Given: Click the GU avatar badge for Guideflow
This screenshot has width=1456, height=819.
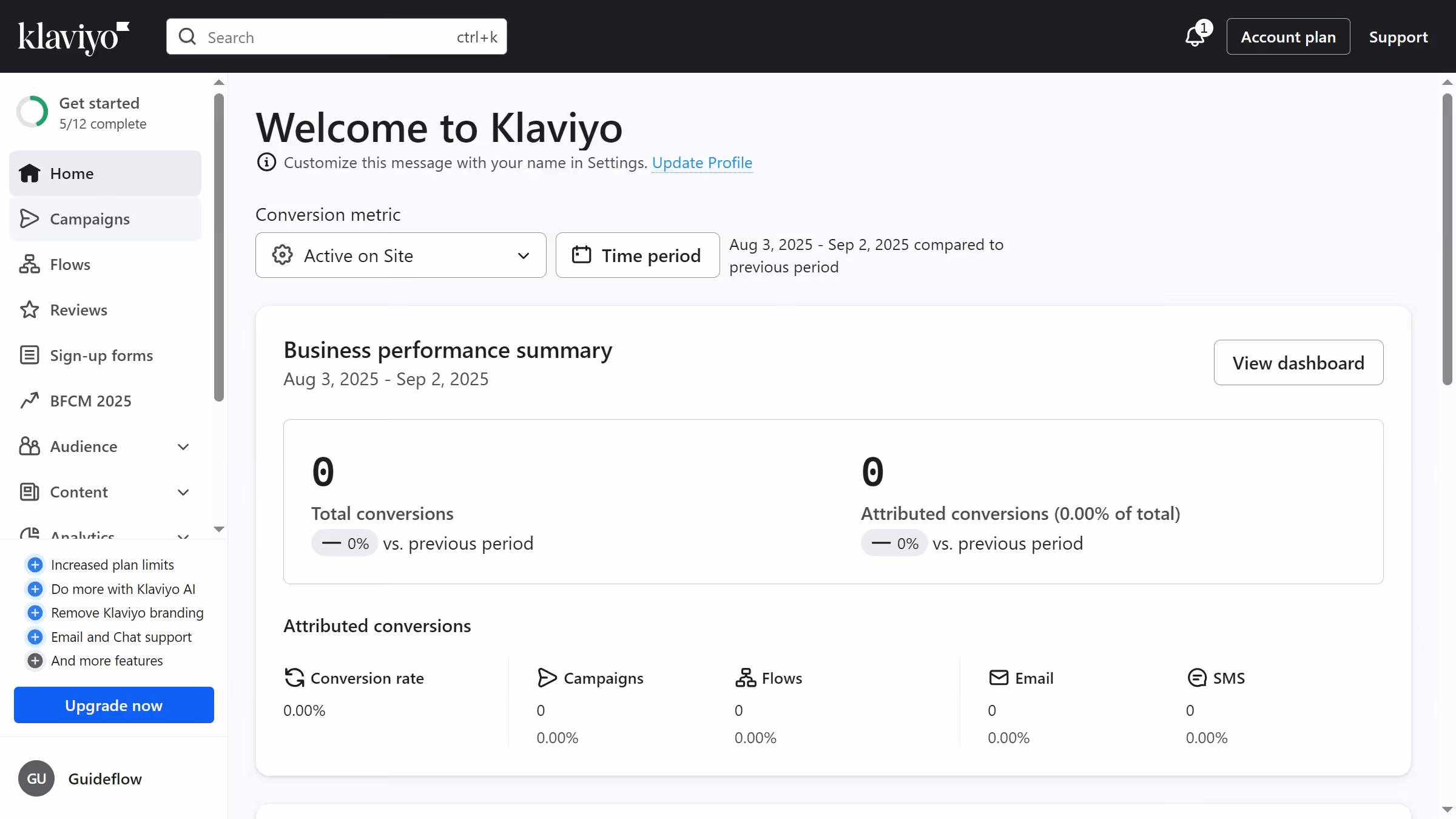Looking at the screenshot, I should tap(36, 778).
